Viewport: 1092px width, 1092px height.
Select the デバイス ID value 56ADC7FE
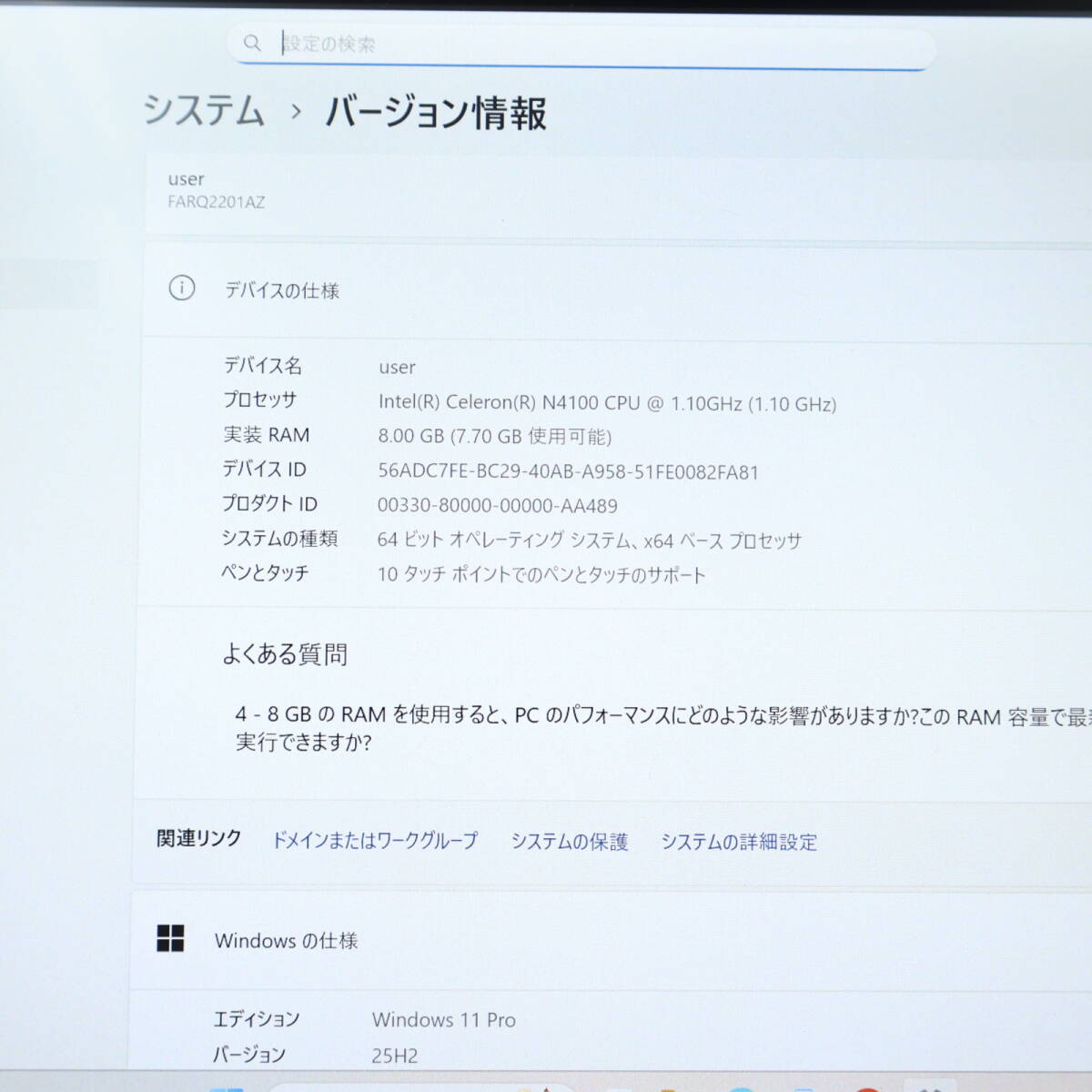[568, 471]
